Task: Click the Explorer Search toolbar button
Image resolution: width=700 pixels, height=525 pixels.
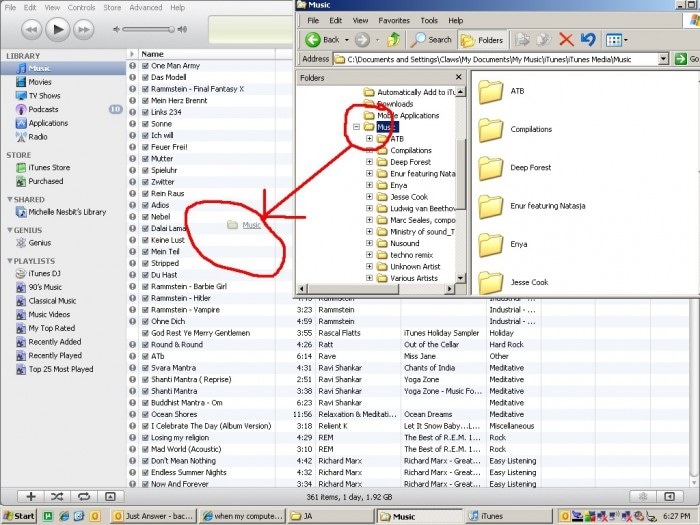Action: (431, 40)
